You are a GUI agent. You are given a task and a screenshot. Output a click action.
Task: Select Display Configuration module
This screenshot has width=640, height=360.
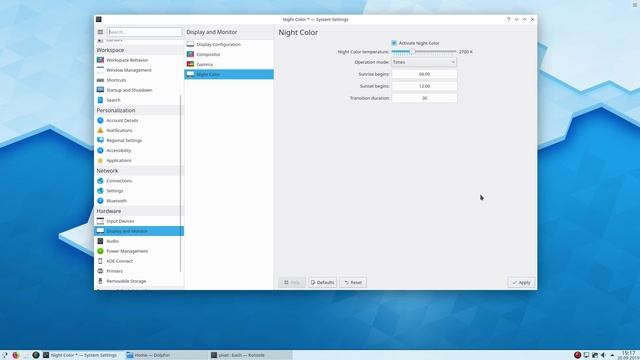tap(229, 44)
